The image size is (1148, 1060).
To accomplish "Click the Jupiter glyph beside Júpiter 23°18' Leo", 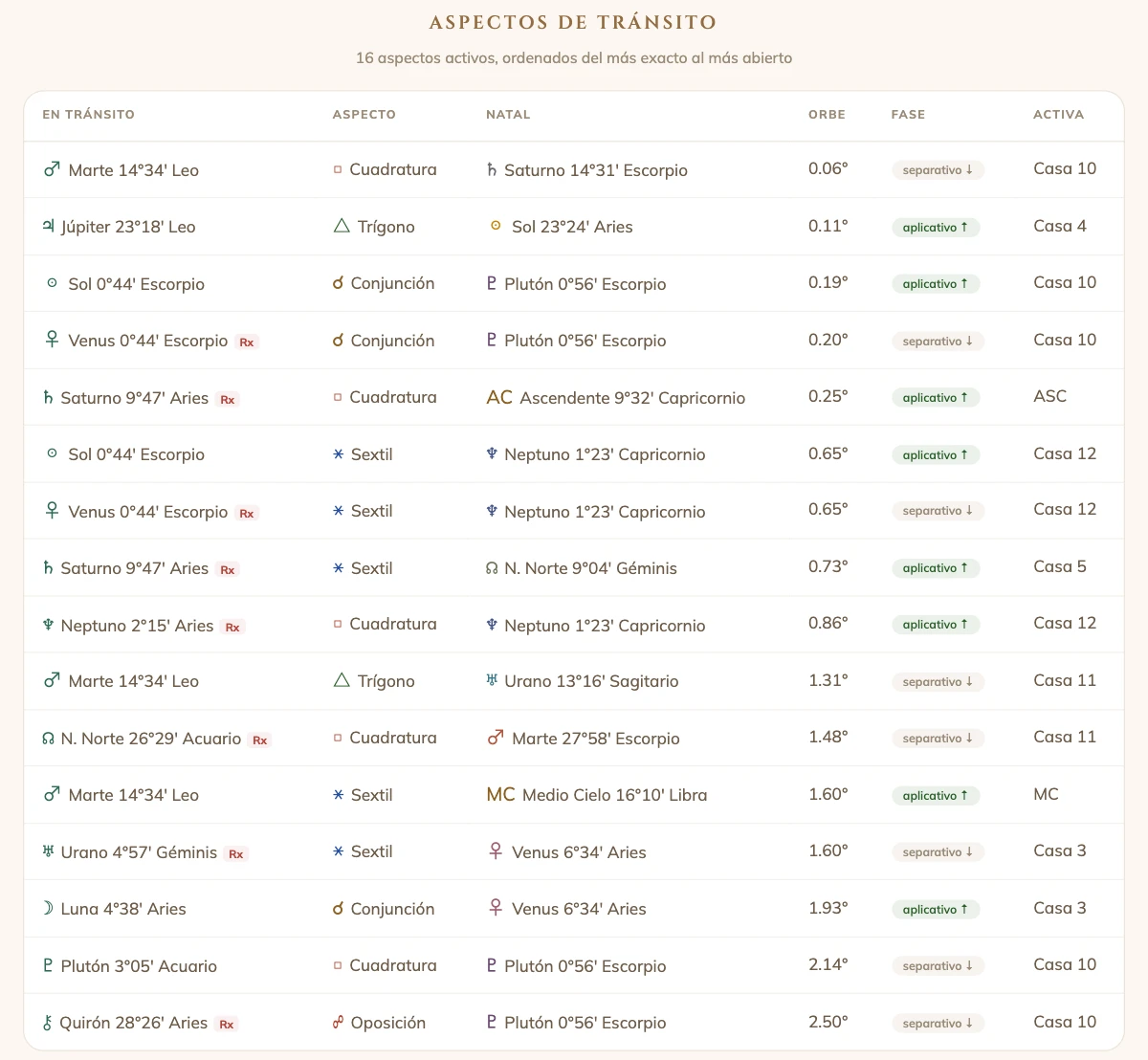I will pos(48,227).
